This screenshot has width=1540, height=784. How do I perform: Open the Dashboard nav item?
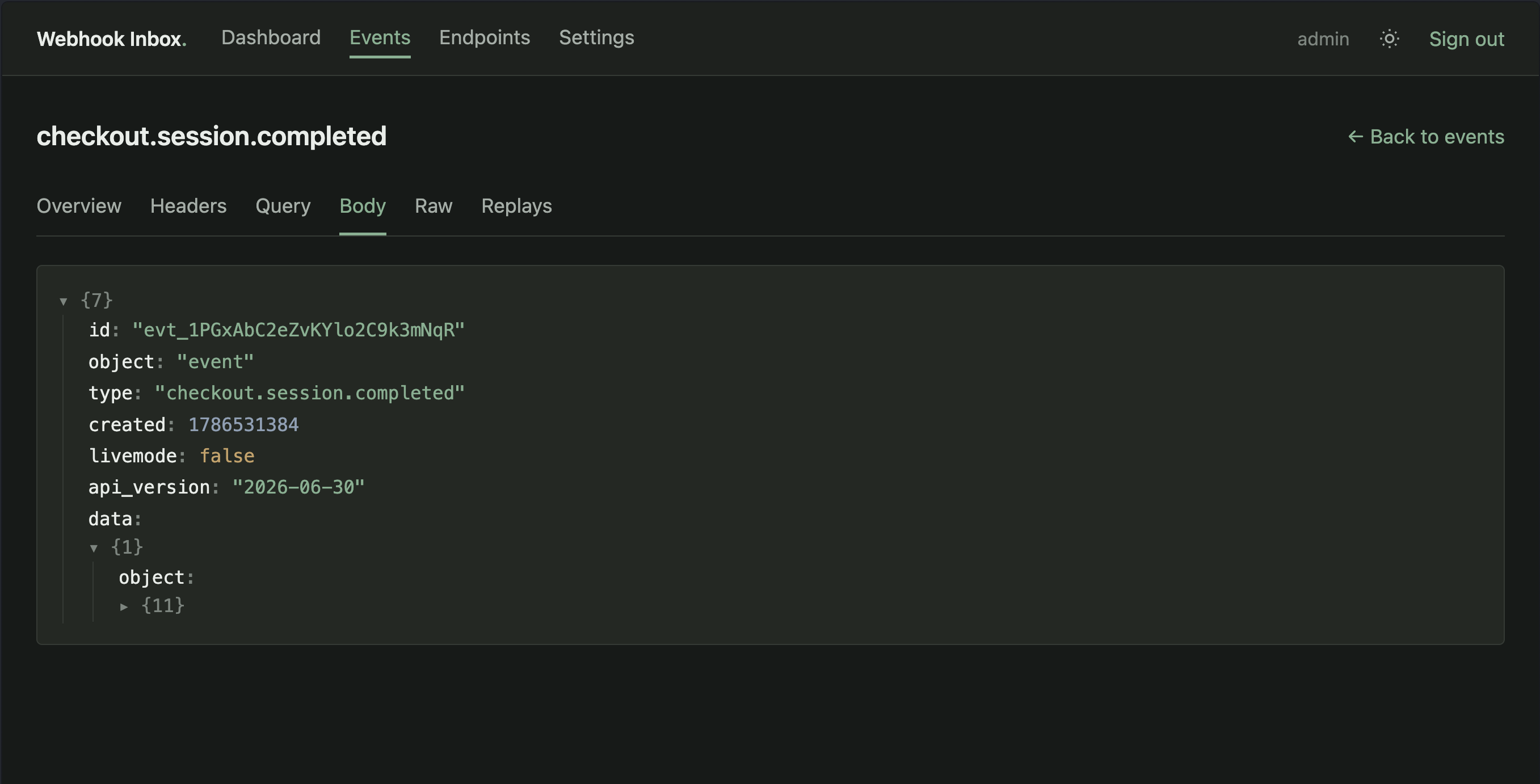(271, 37)
